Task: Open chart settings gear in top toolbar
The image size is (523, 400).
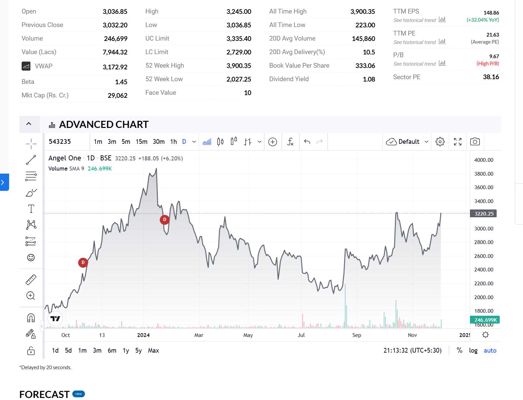Action: point(440,142)
